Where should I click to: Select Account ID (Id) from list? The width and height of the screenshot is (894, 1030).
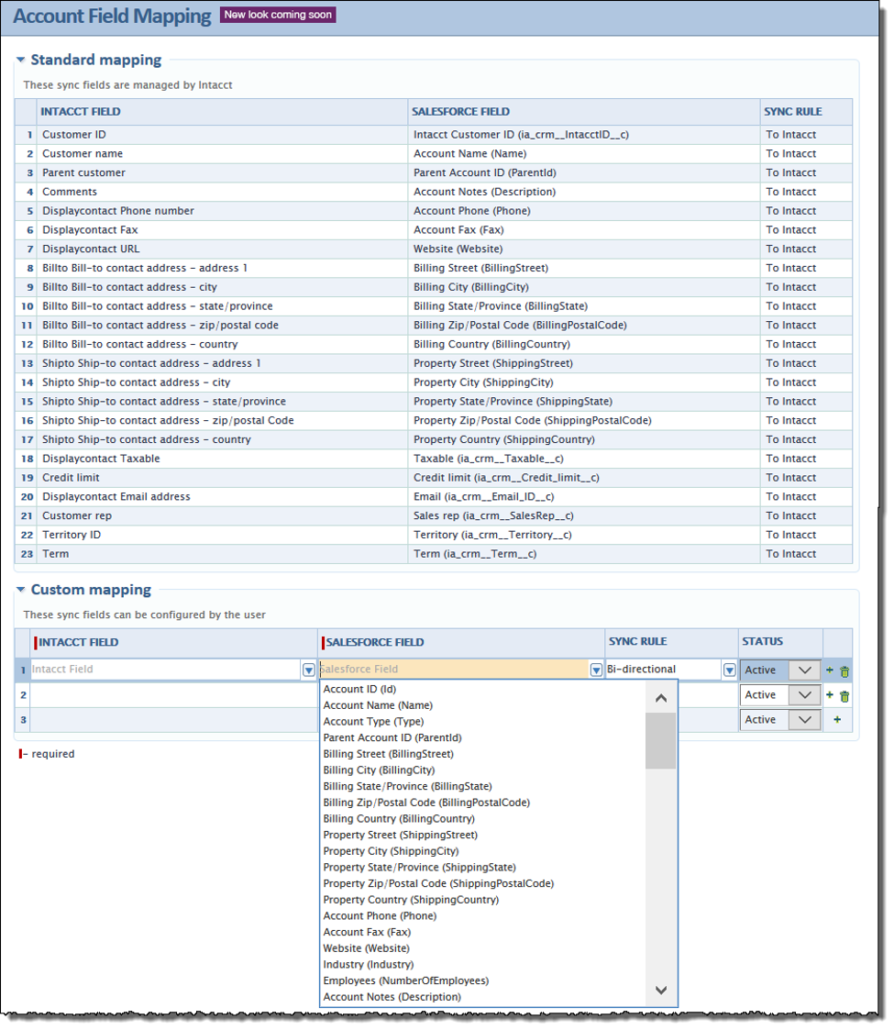(x=359, y=689)
